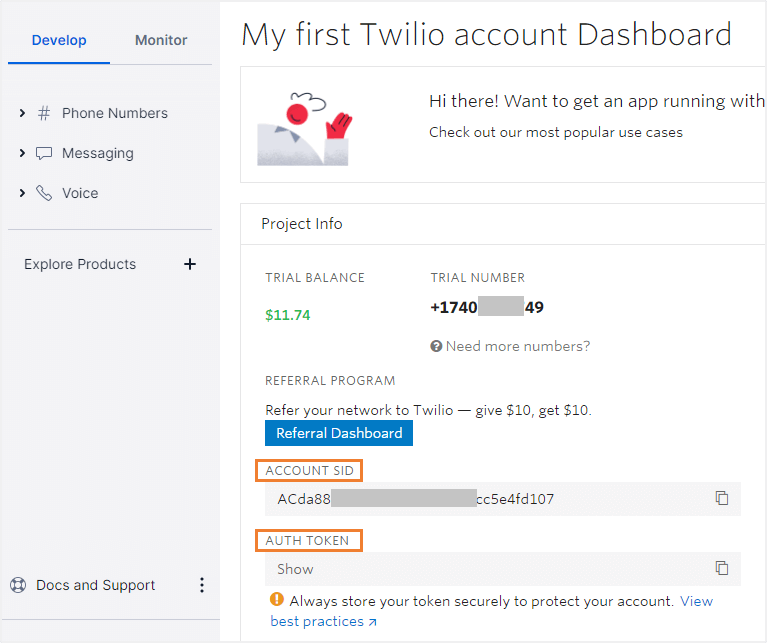Click the $11.74 trial balance
767x643 pixels.
tap(288, 315)
